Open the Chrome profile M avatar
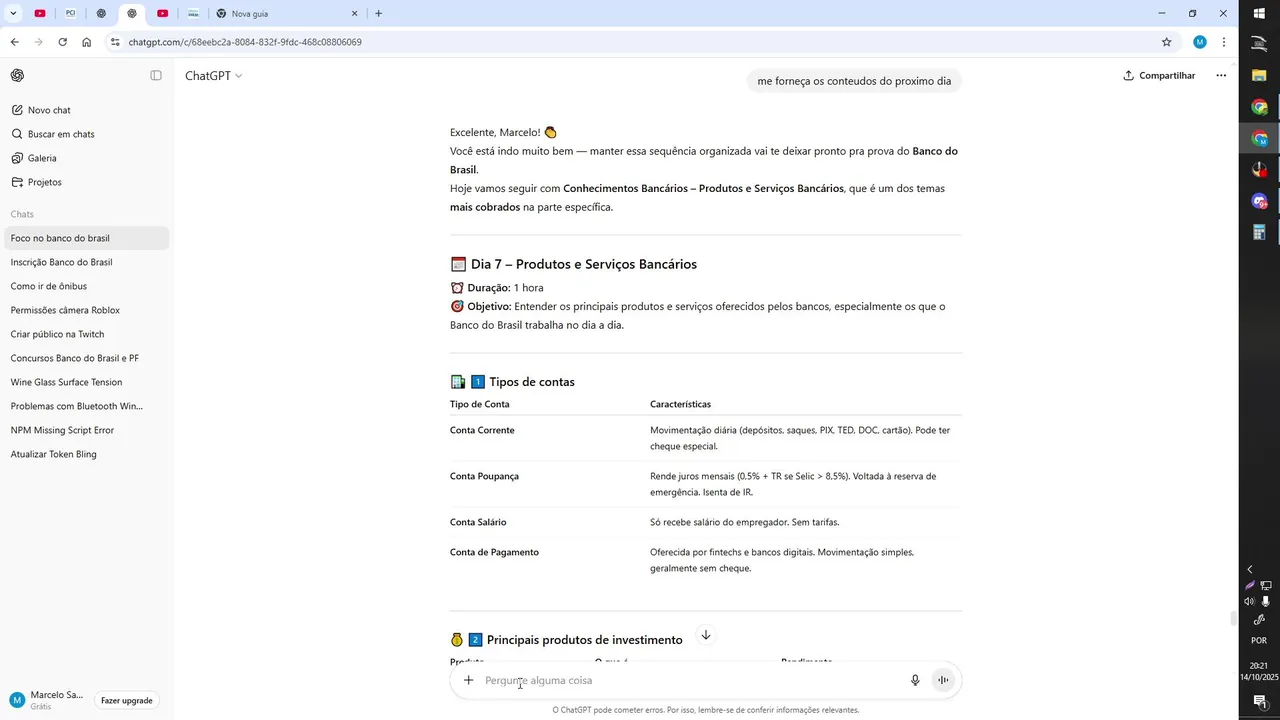Viewport: 1280px width, 720px height. (1200, 42)
